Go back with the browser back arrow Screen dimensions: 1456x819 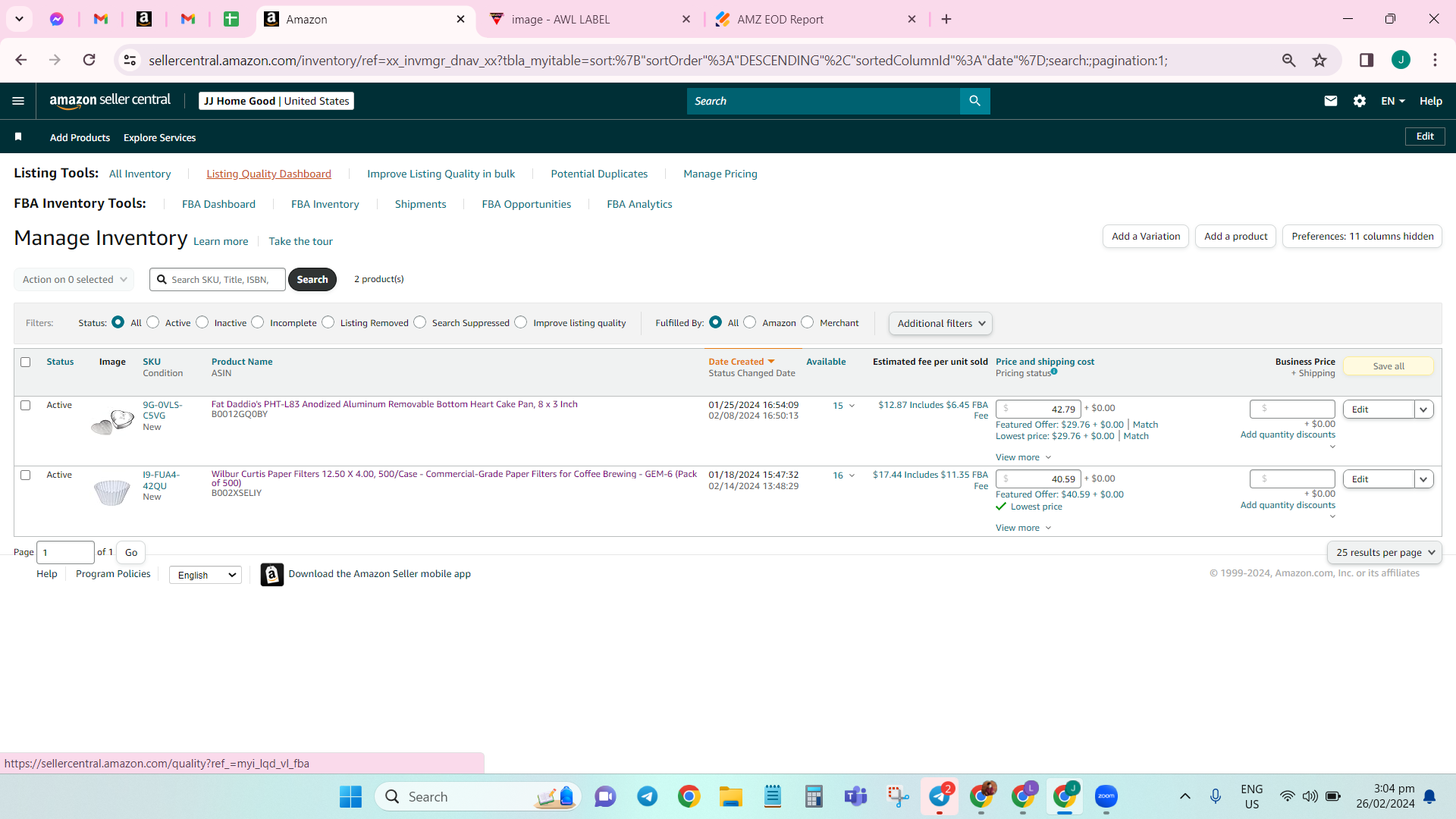(x=21, y=60)
